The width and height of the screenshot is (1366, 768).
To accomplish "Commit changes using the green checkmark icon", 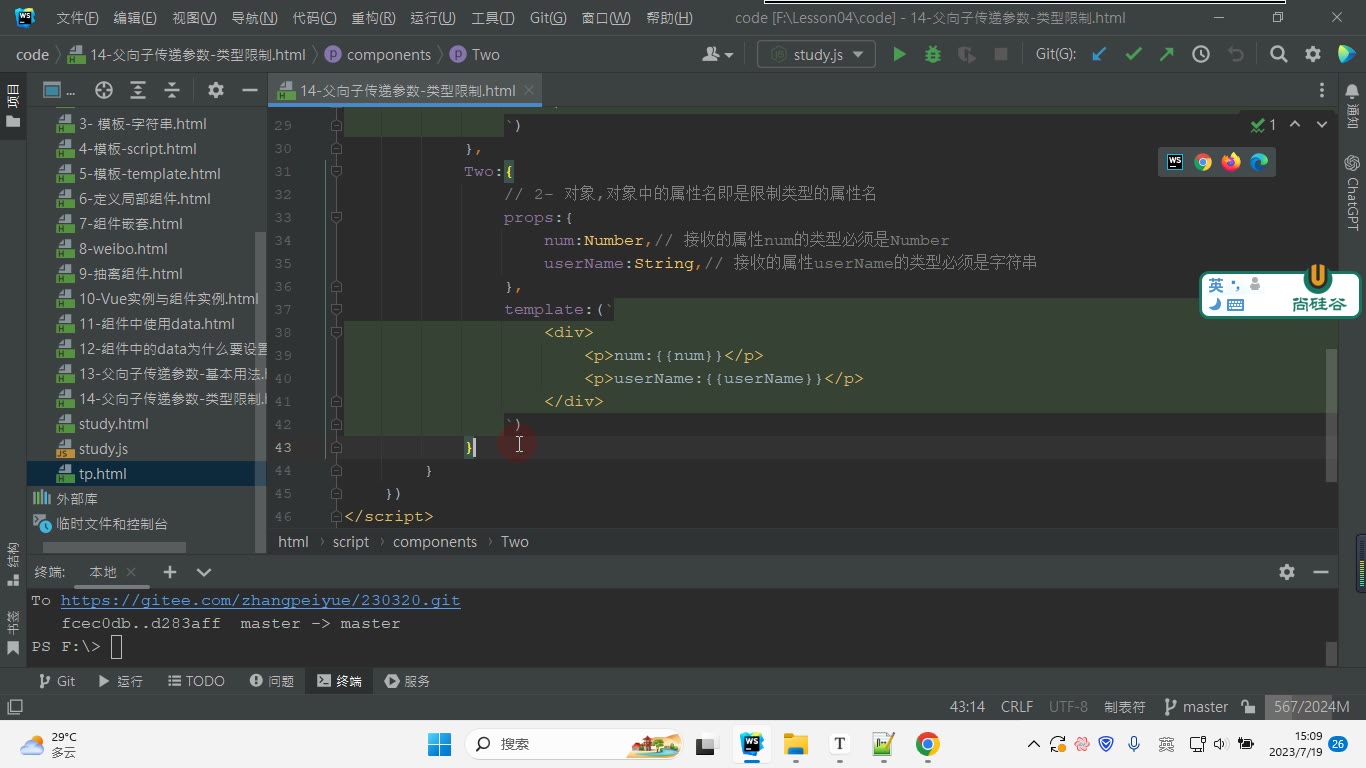I will (1133, 55).
